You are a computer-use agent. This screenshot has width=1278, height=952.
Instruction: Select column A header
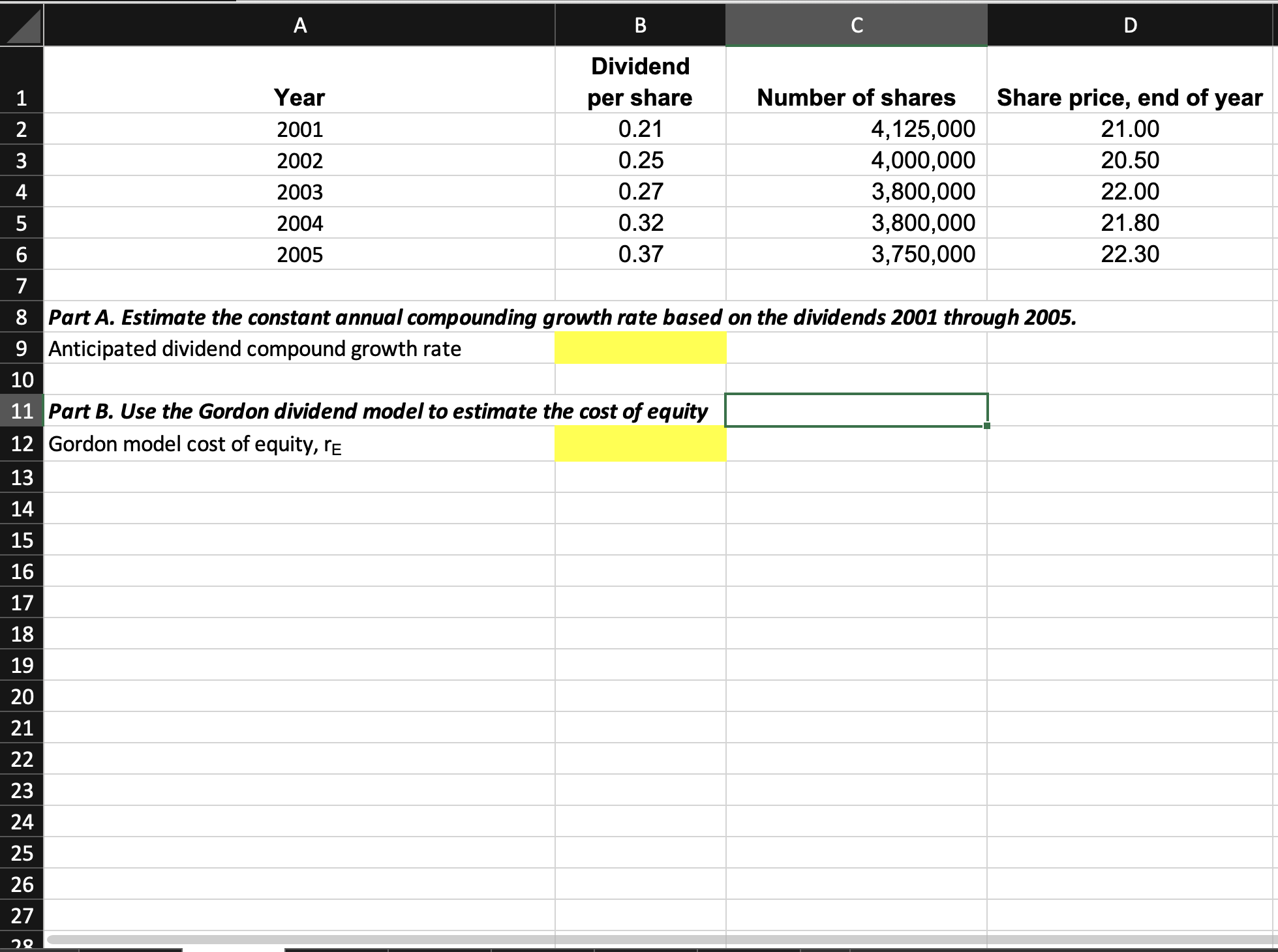(299, 25)
